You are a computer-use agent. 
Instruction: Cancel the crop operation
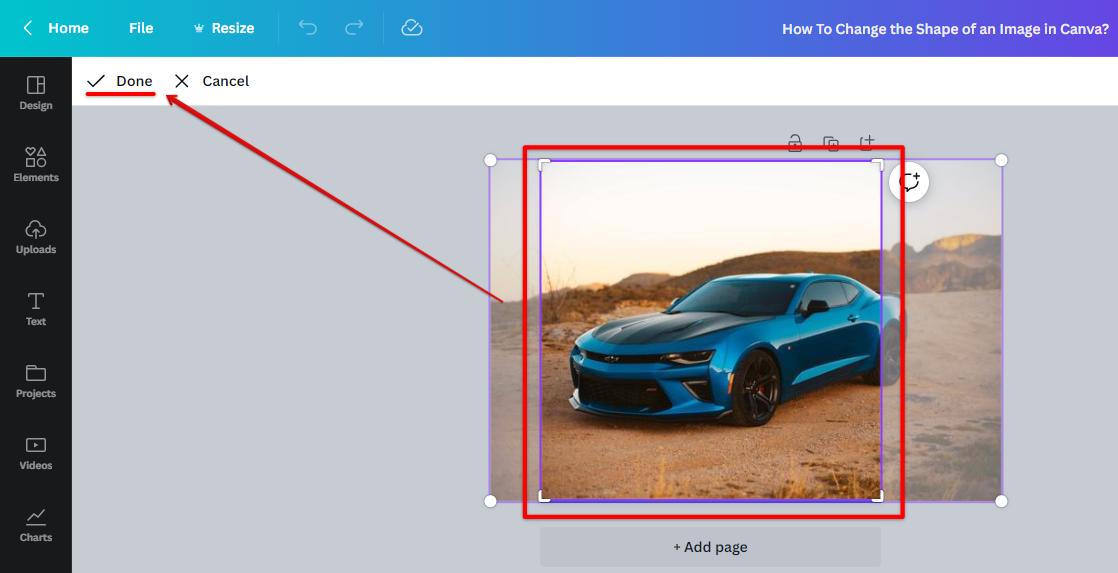point(212,81)
